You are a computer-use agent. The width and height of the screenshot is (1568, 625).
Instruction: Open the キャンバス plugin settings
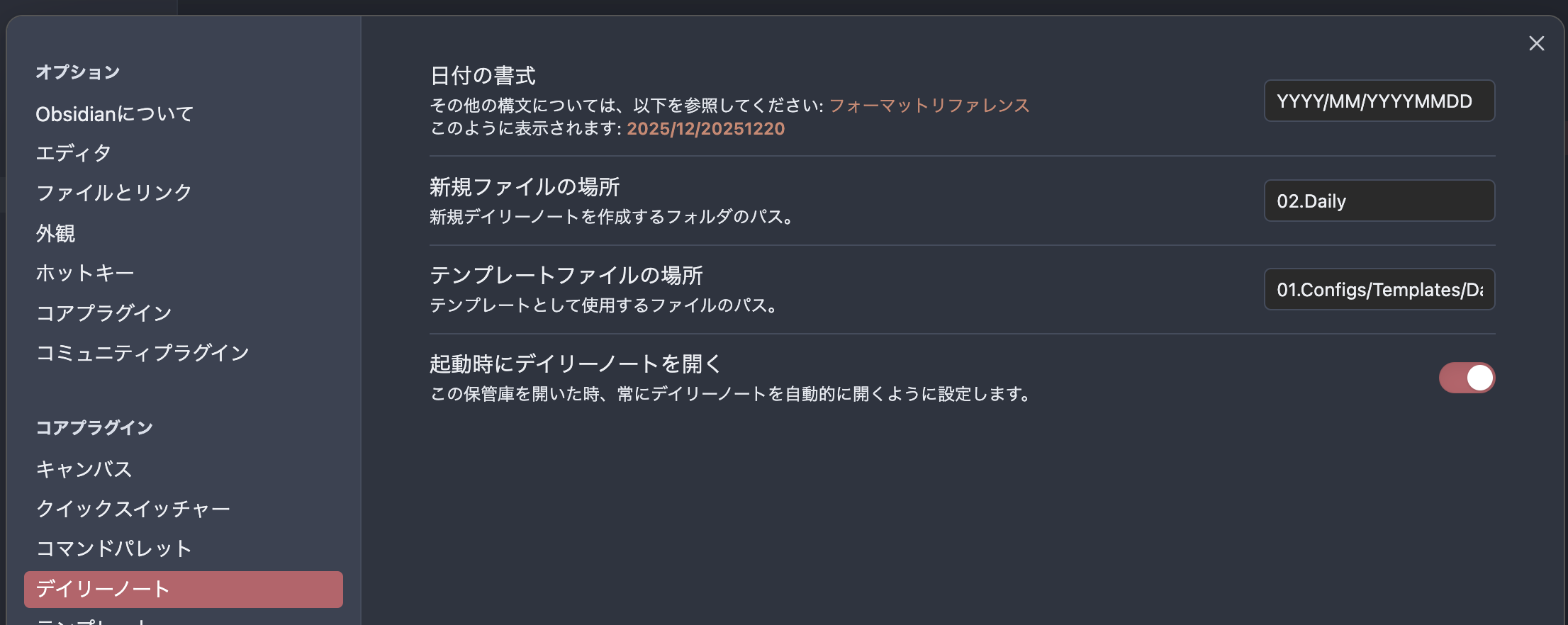84,468
